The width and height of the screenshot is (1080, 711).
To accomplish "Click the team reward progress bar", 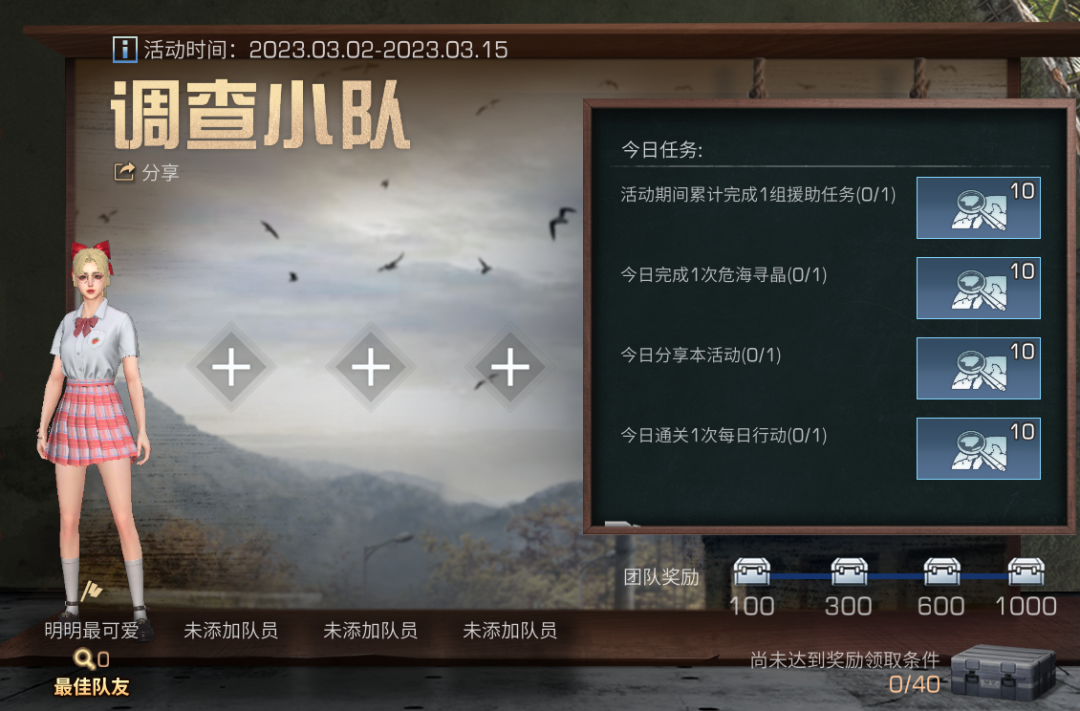I will [889, 576].
